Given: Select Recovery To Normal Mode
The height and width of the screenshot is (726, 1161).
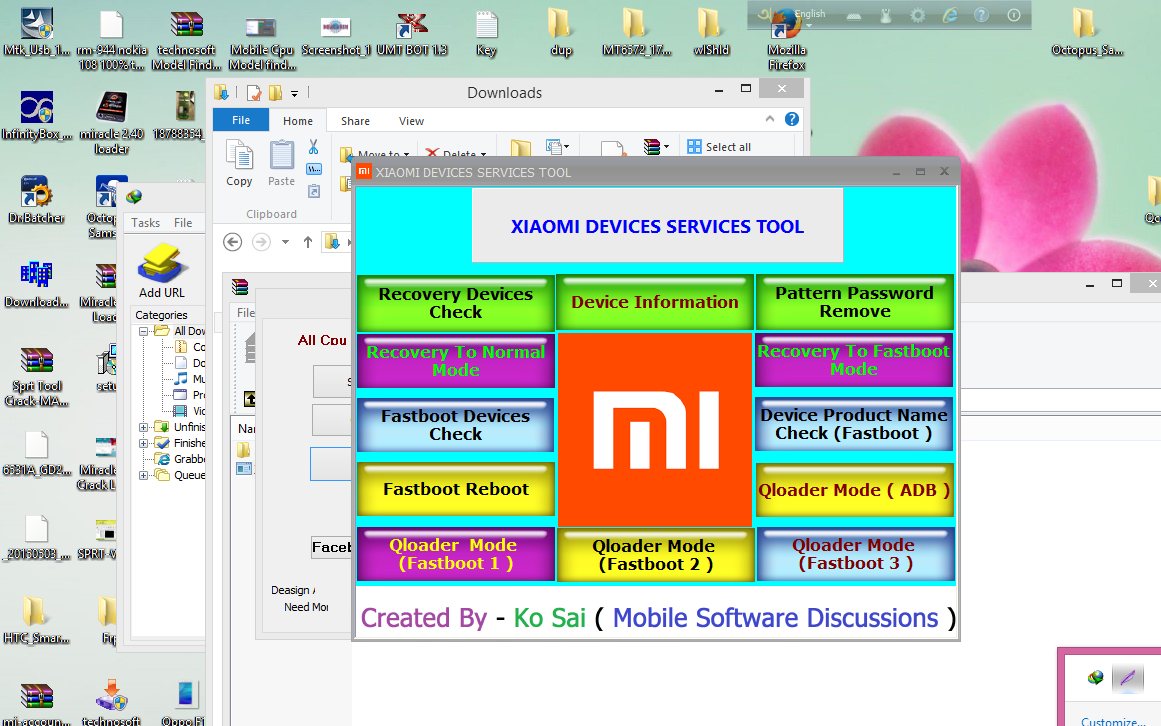Looking at the screenshot, I should click(455, 361).
